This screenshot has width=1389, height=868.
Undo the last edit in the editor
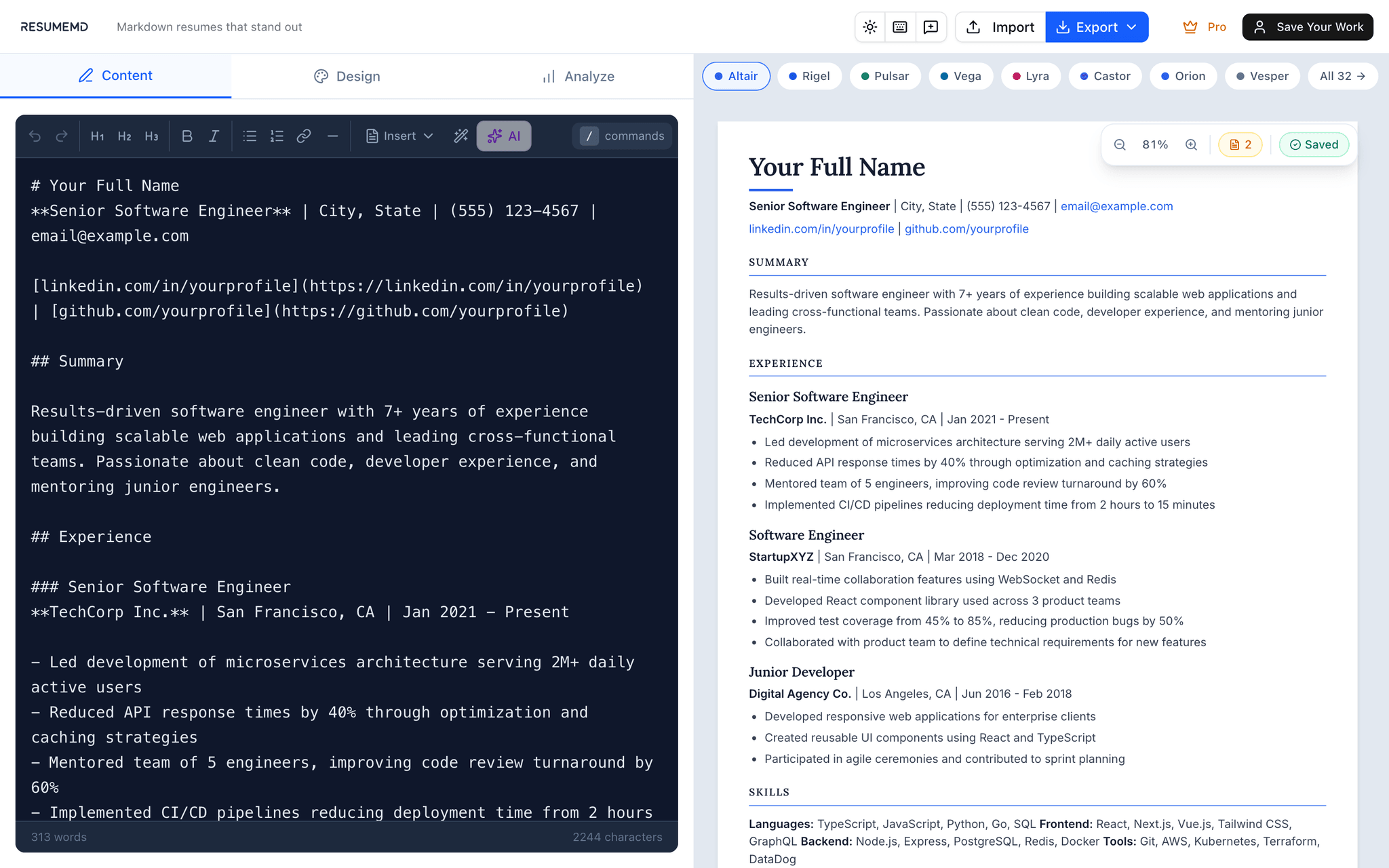(35, 136)
